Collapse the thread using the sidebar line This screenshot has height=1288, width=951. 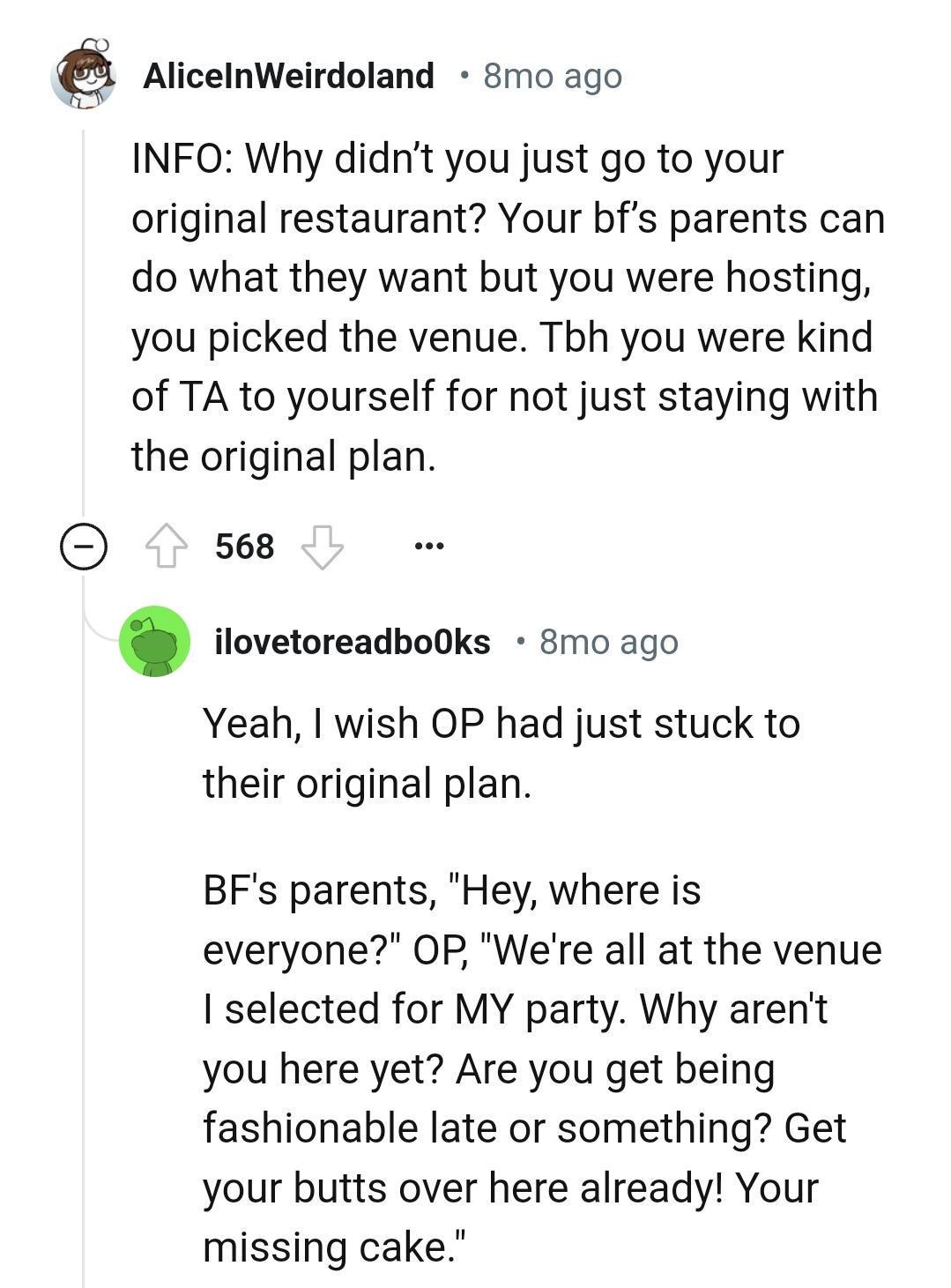pyautogui.click(x=83, y=309)
